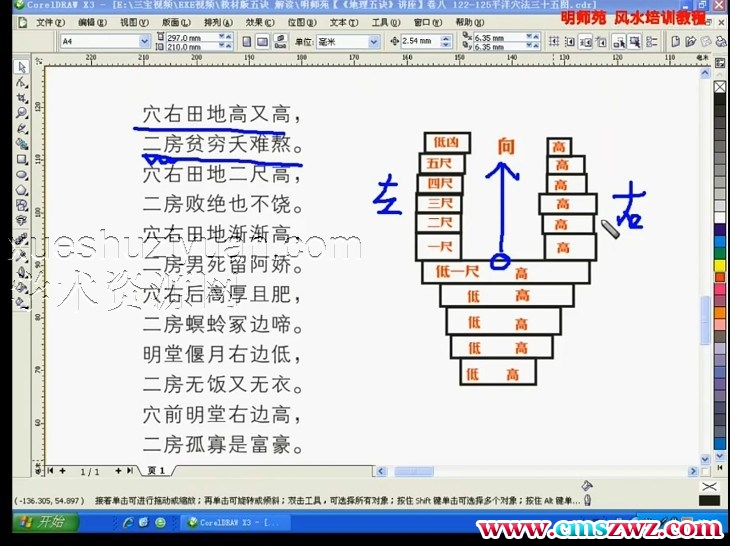Image resolution: width=730 pixels, height=546 pixels.
Task: Select the Polygon tool
Action: (x=21, y=190)
